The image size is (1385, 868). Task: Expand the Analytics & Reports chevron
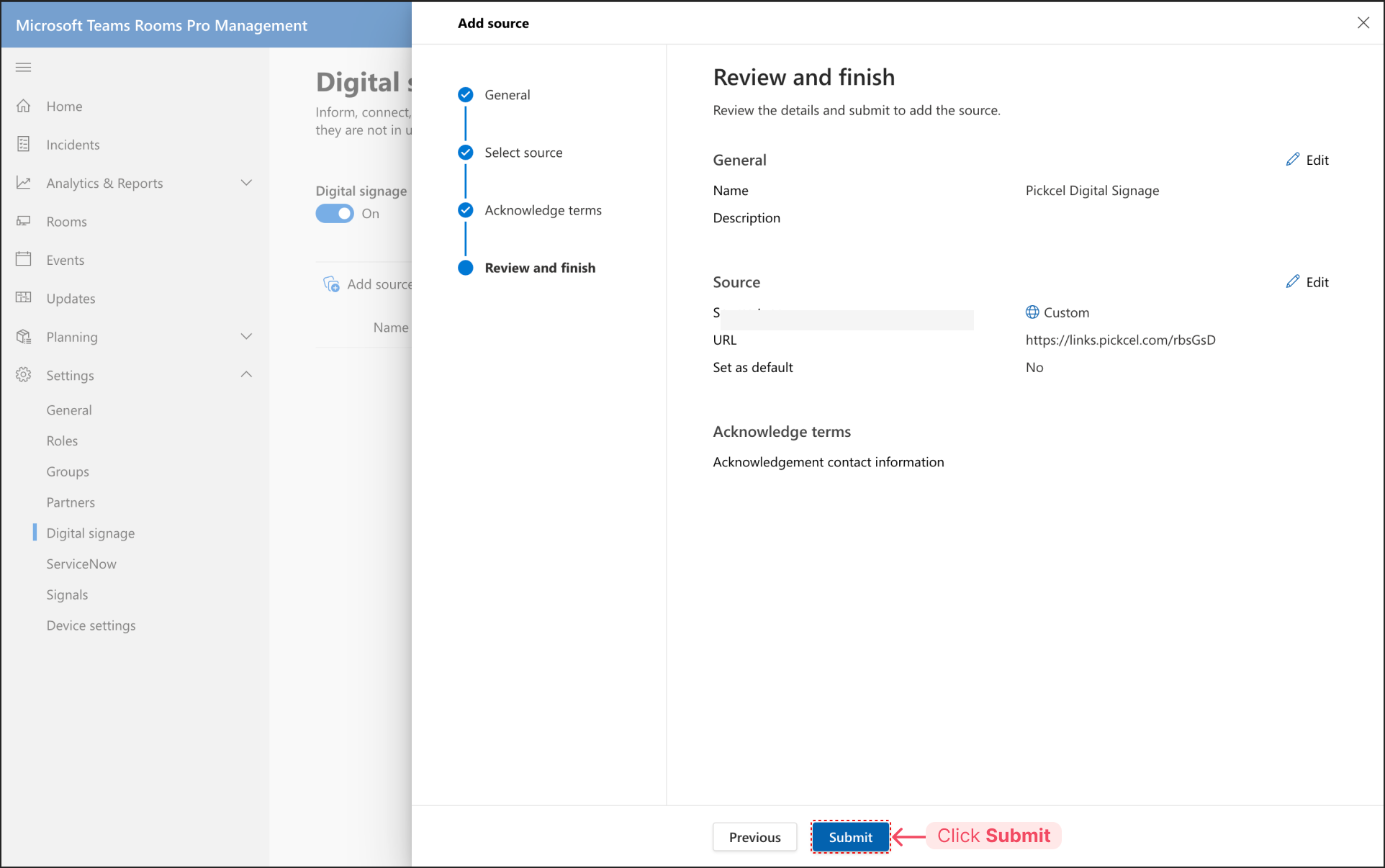pos(246,183)
